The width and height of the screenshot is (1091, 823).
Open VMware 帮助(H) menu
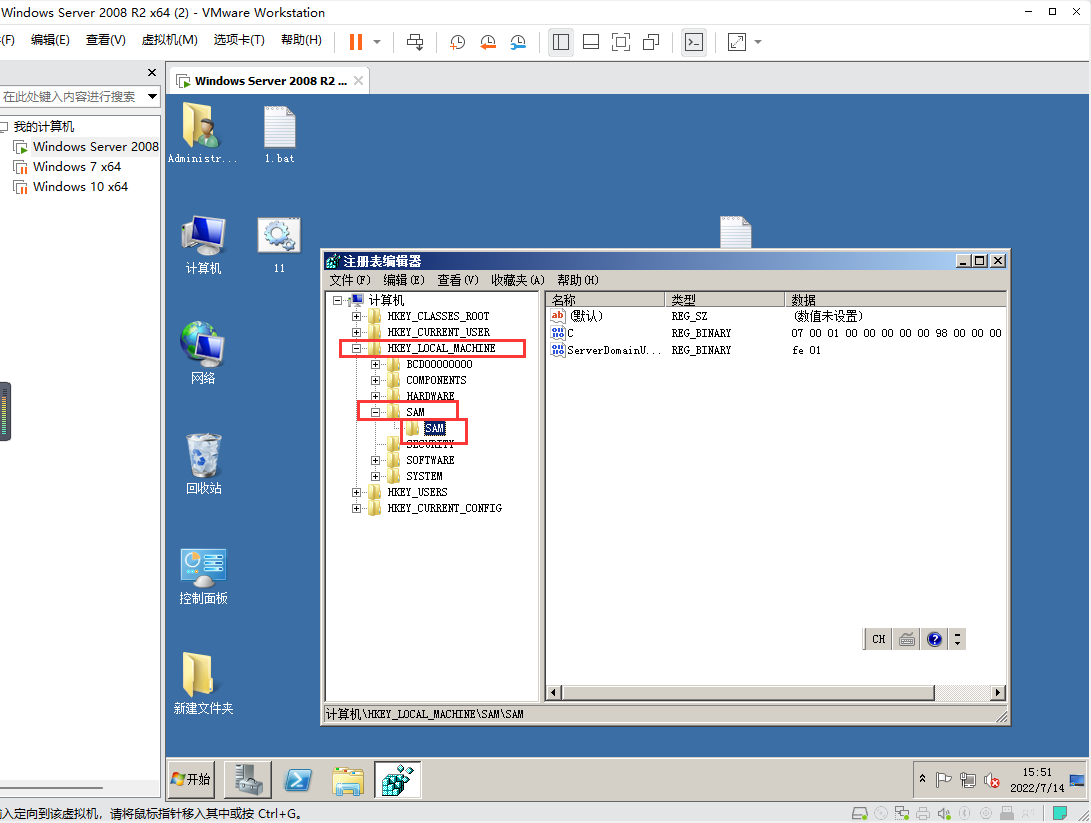(301, 40)
